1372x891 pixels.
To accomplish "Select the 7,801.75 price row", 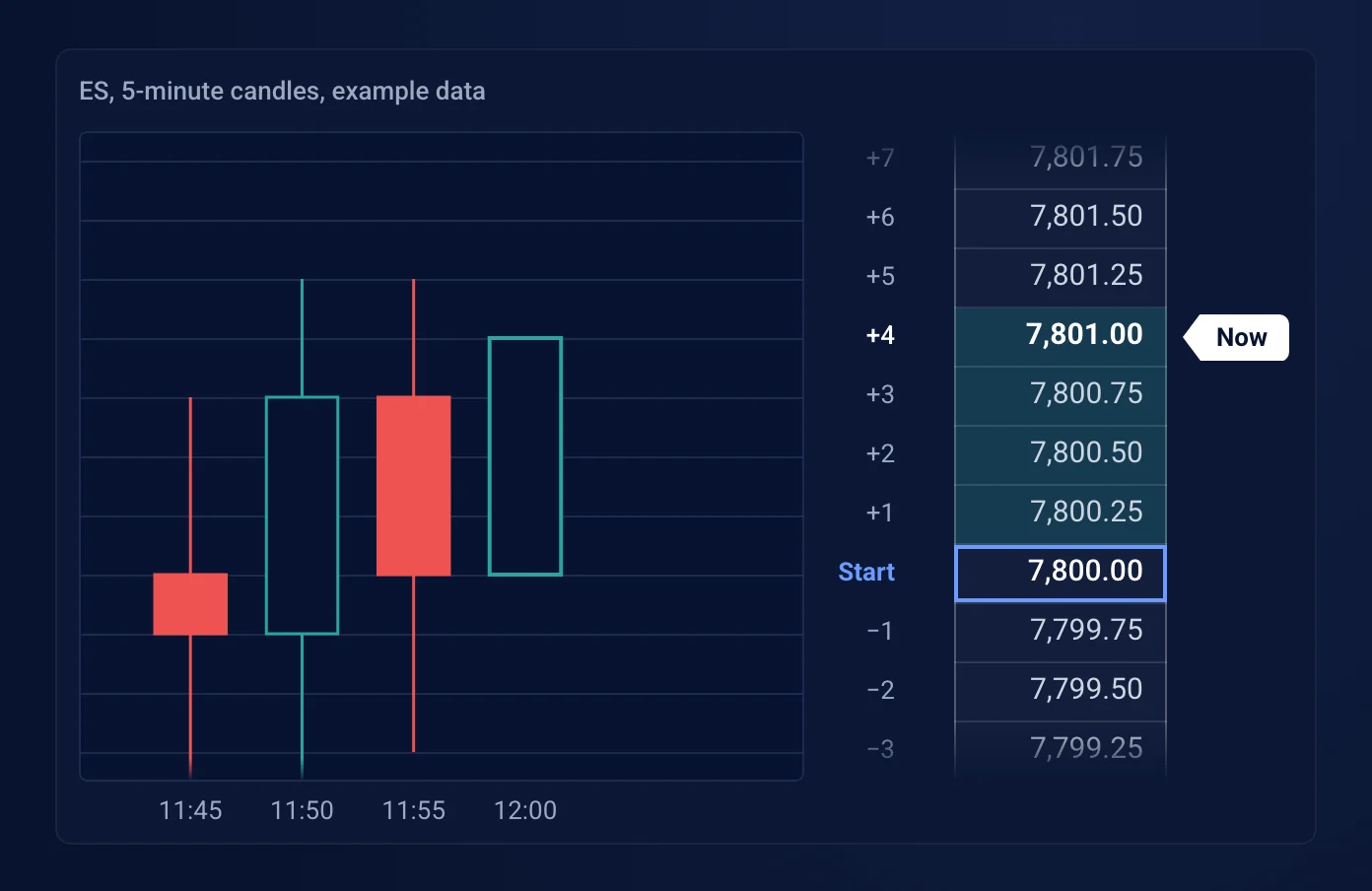I will (x=1061, y=160).
